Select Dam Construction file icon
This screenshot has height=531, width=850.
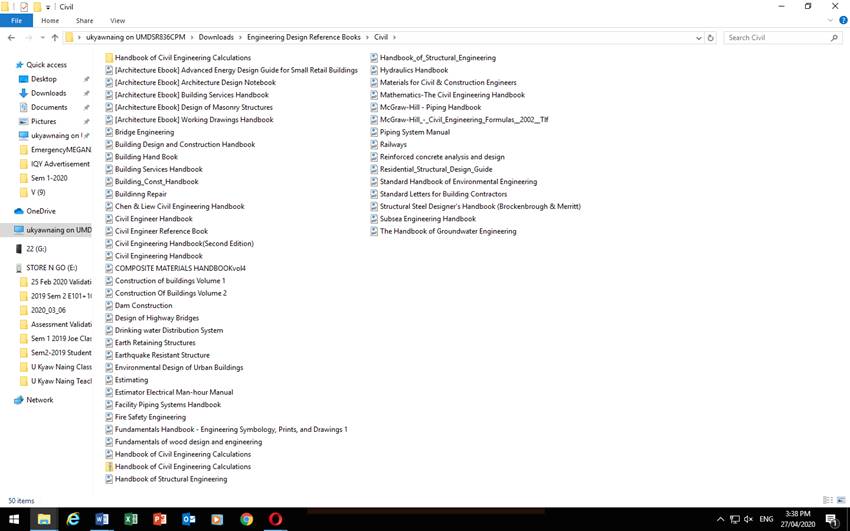[x=109, y=306]
